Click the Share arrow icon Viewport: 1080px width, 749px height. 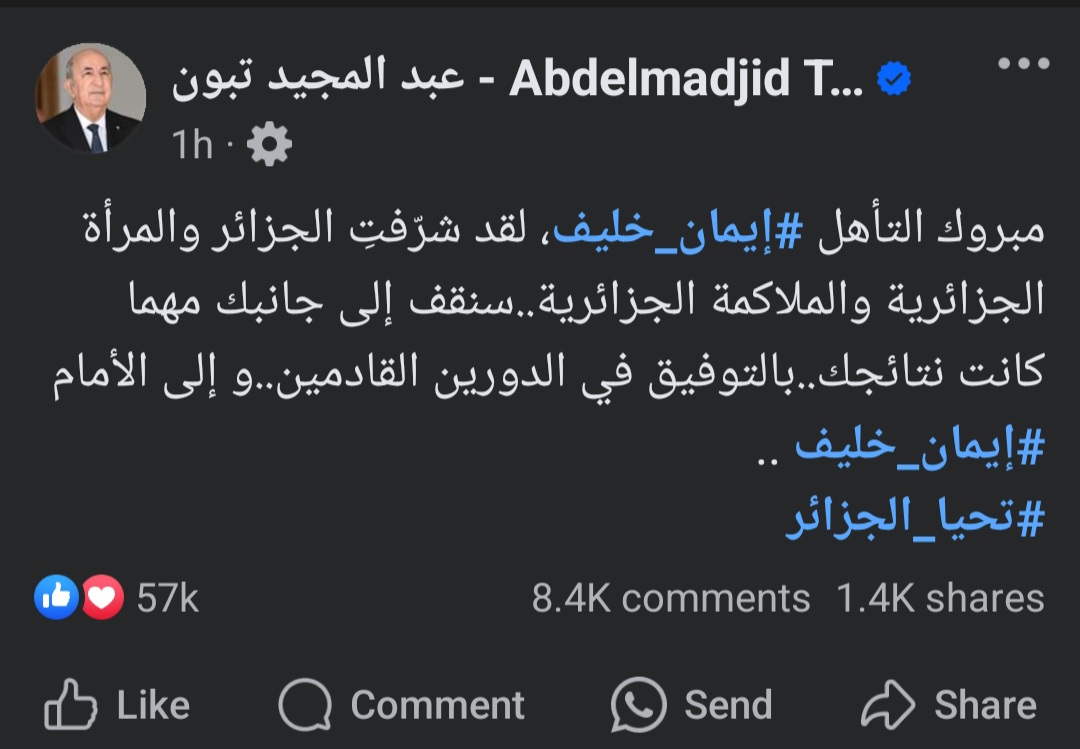tap(887, 704)
